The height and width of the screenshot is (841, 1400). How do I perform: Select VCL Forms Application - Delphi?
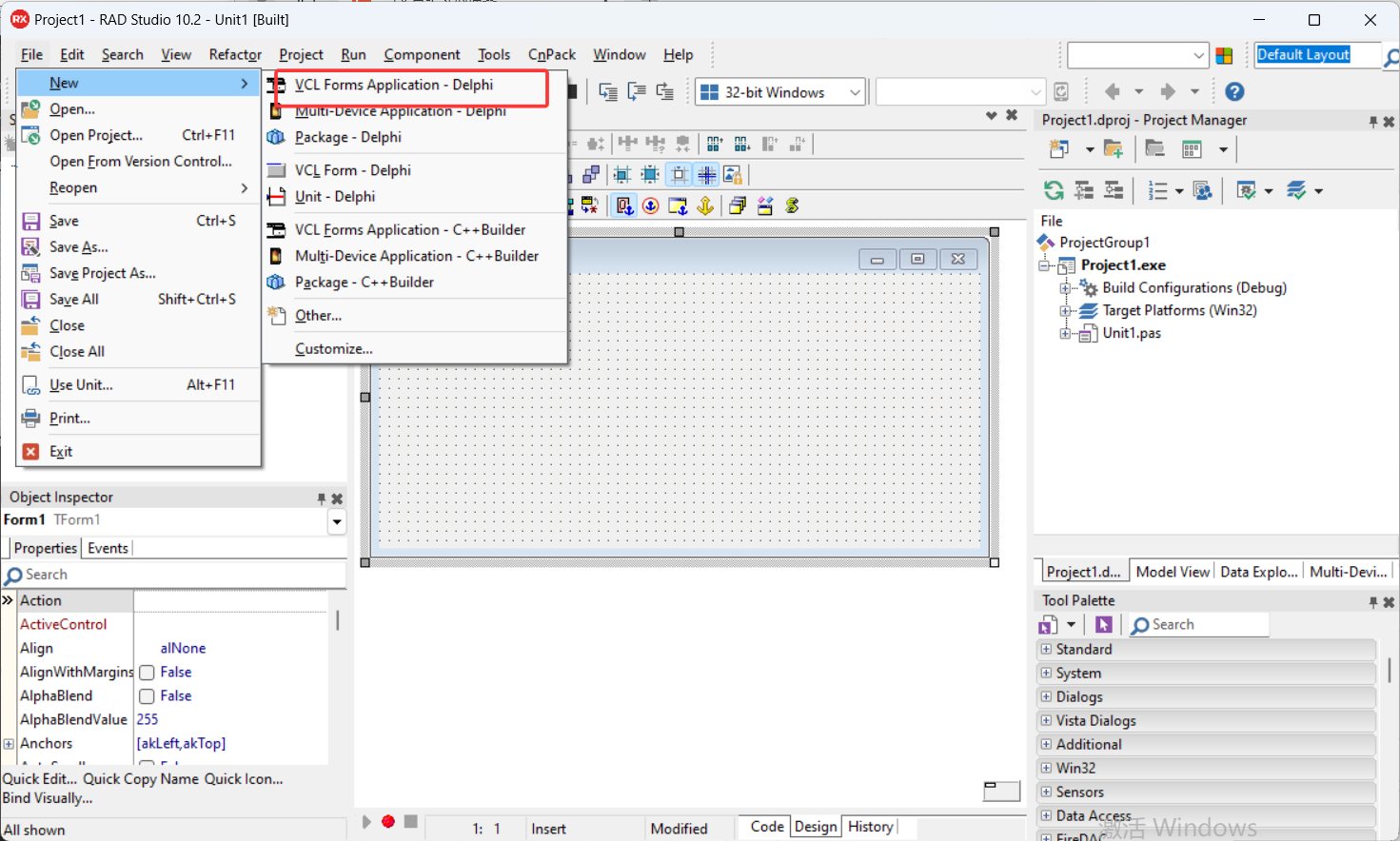pyautogui.click(x=414, y=86)
